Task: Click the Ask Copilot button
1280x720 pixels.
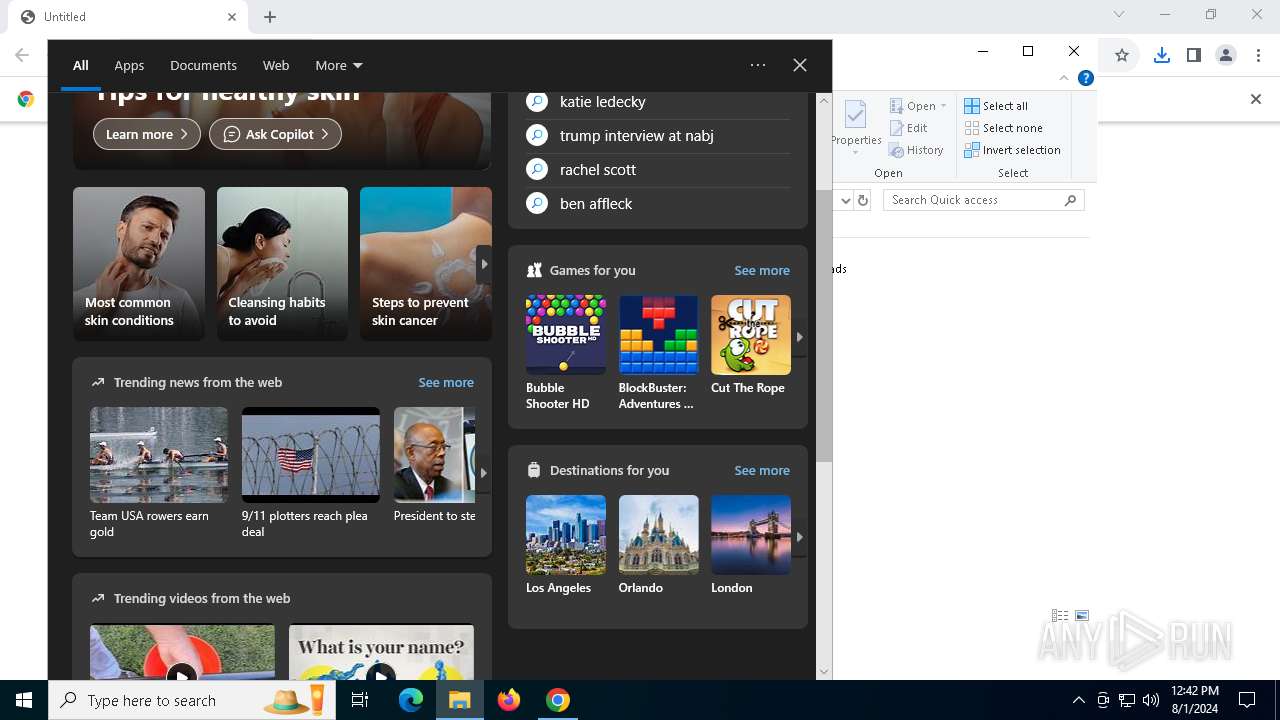Action: pyautogui.click(x=275, y=134)
